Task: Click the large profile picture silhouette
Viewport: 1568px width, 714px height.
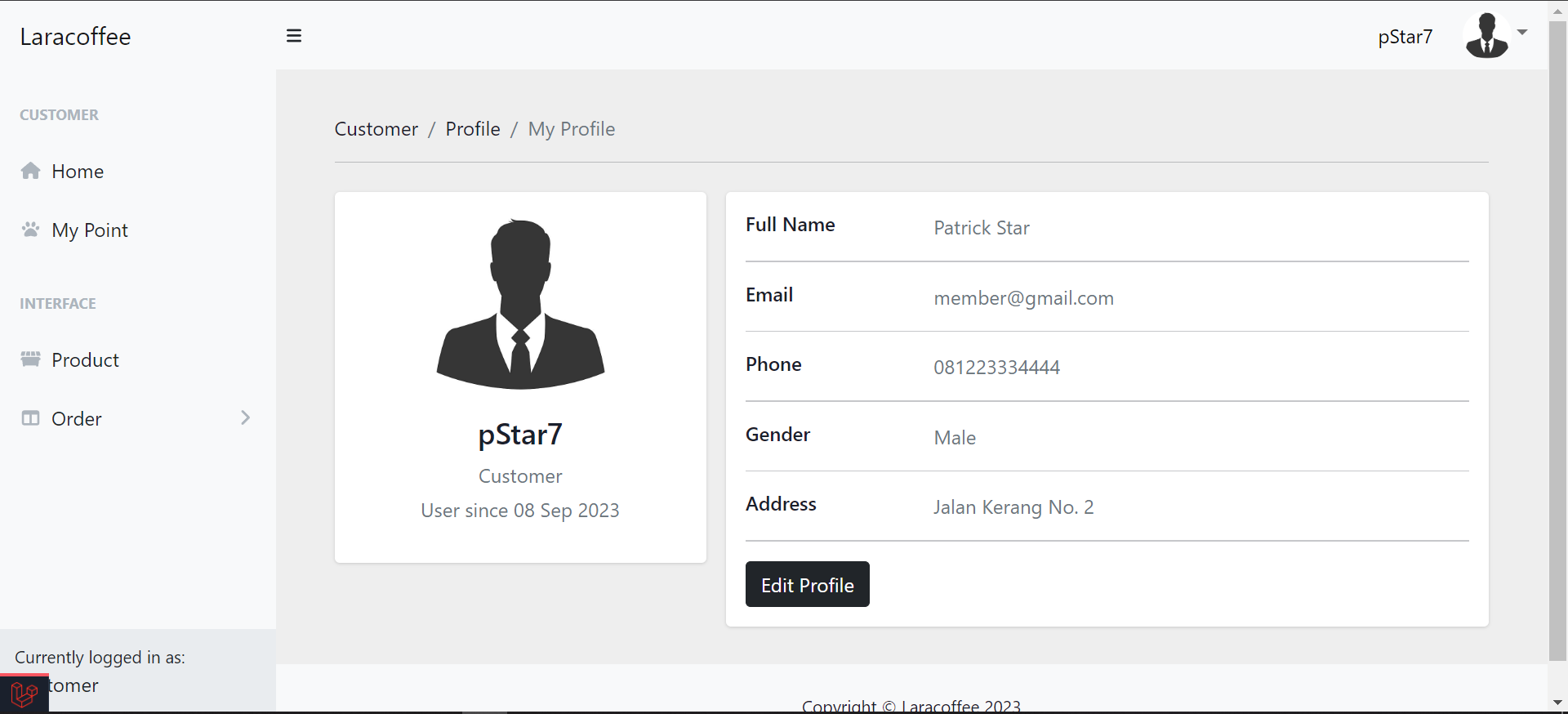Action: click(520, 304)
